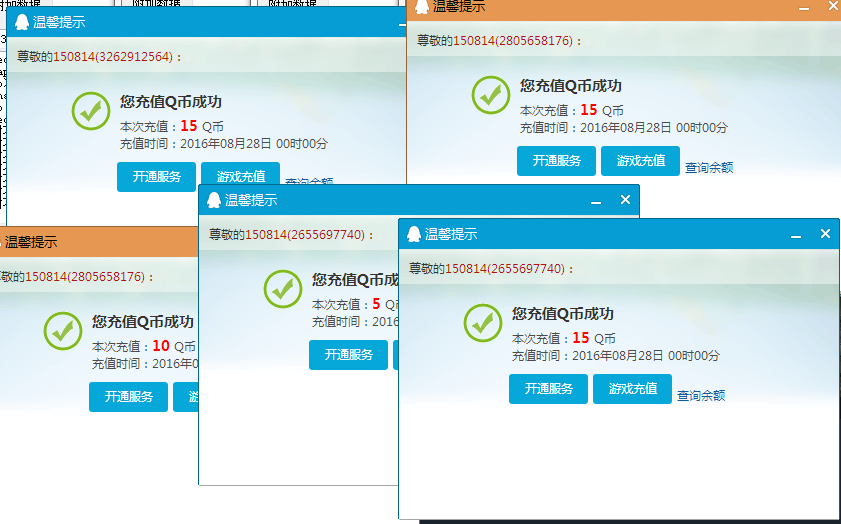This screenshot has height=524, width=841.
Task: Close the 5 Q币 温馨提示 window
Action: coord(625,200)
